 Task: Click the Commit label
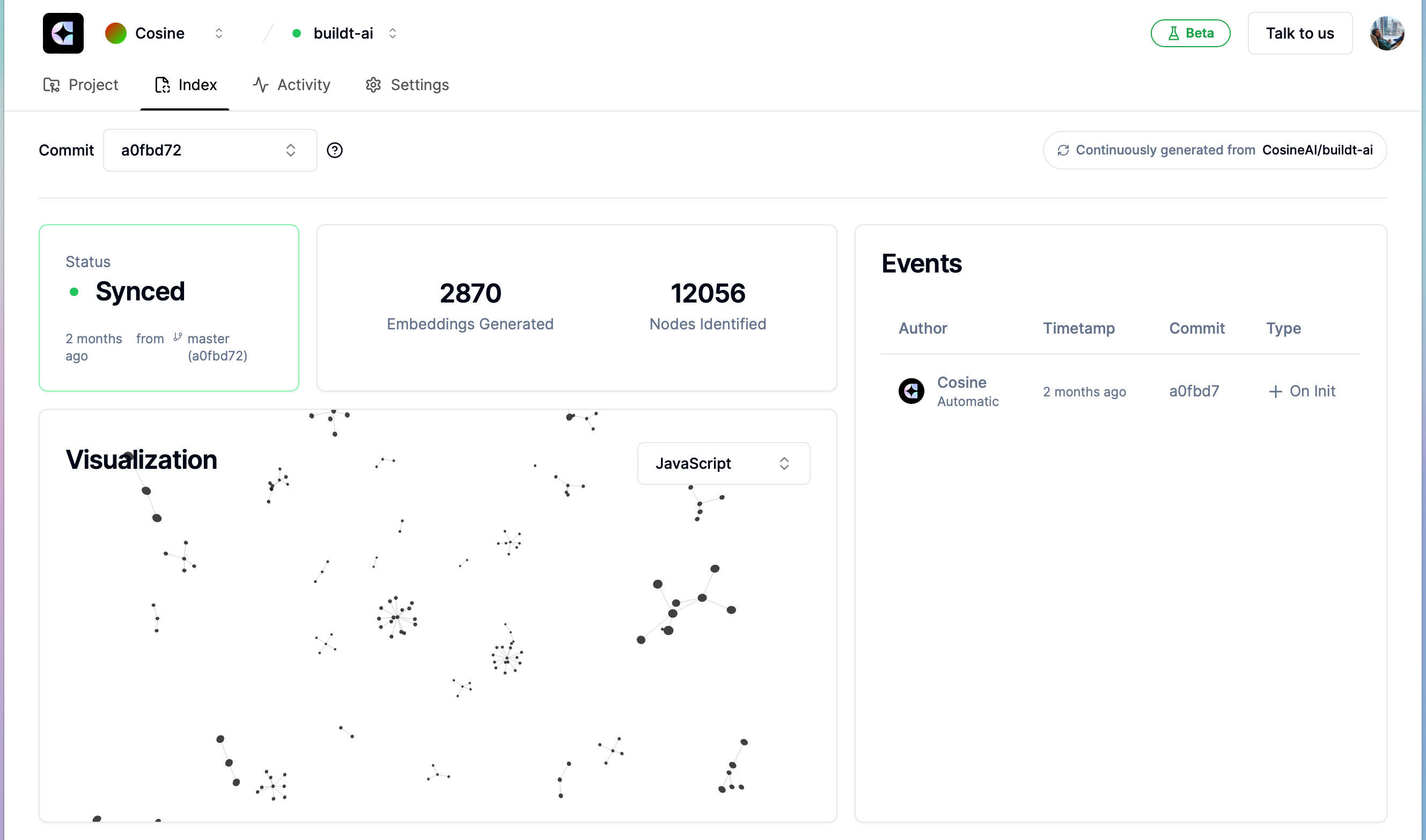(x=65, y=150)
